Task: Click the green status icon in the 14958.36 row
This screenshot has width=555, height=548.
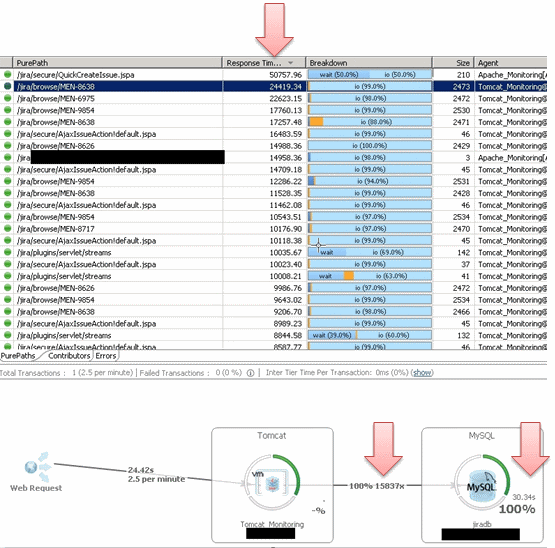Action: (7, 157)
